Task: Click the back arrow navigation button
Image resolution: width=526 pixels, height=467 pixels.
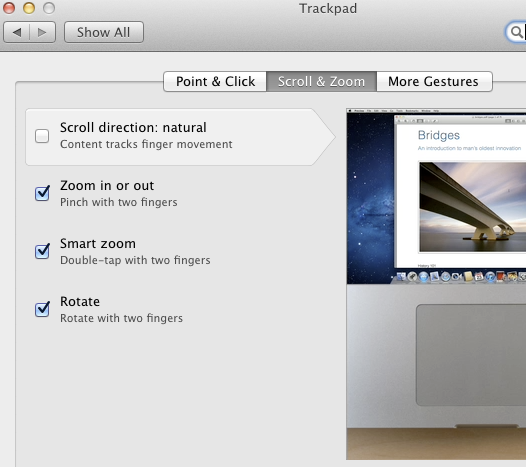Action: 16,32
